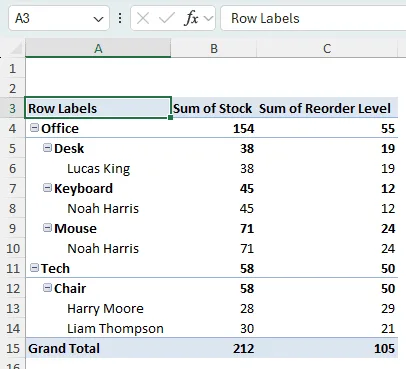Select Grand Total reorder value 105

pos(327,348)
